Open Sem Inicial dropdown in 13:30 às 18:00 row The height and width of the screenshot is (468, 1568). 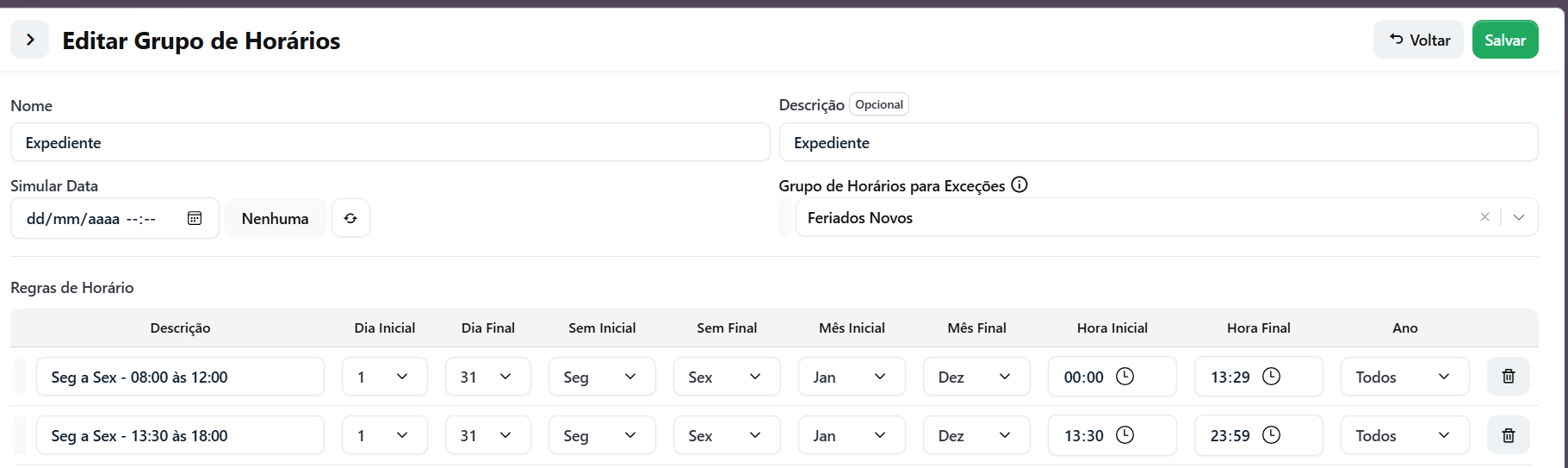[x=602, y=435]
